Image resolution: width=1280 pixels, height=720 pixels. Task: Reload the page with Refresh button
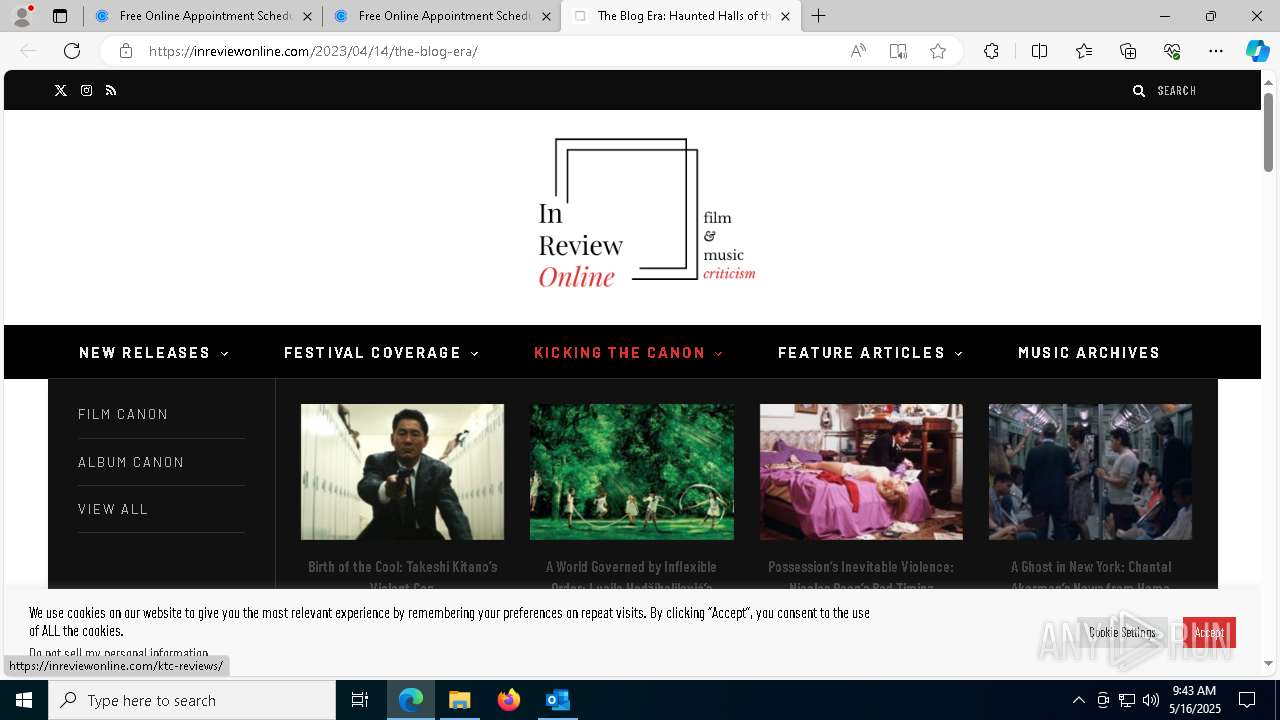72,51
